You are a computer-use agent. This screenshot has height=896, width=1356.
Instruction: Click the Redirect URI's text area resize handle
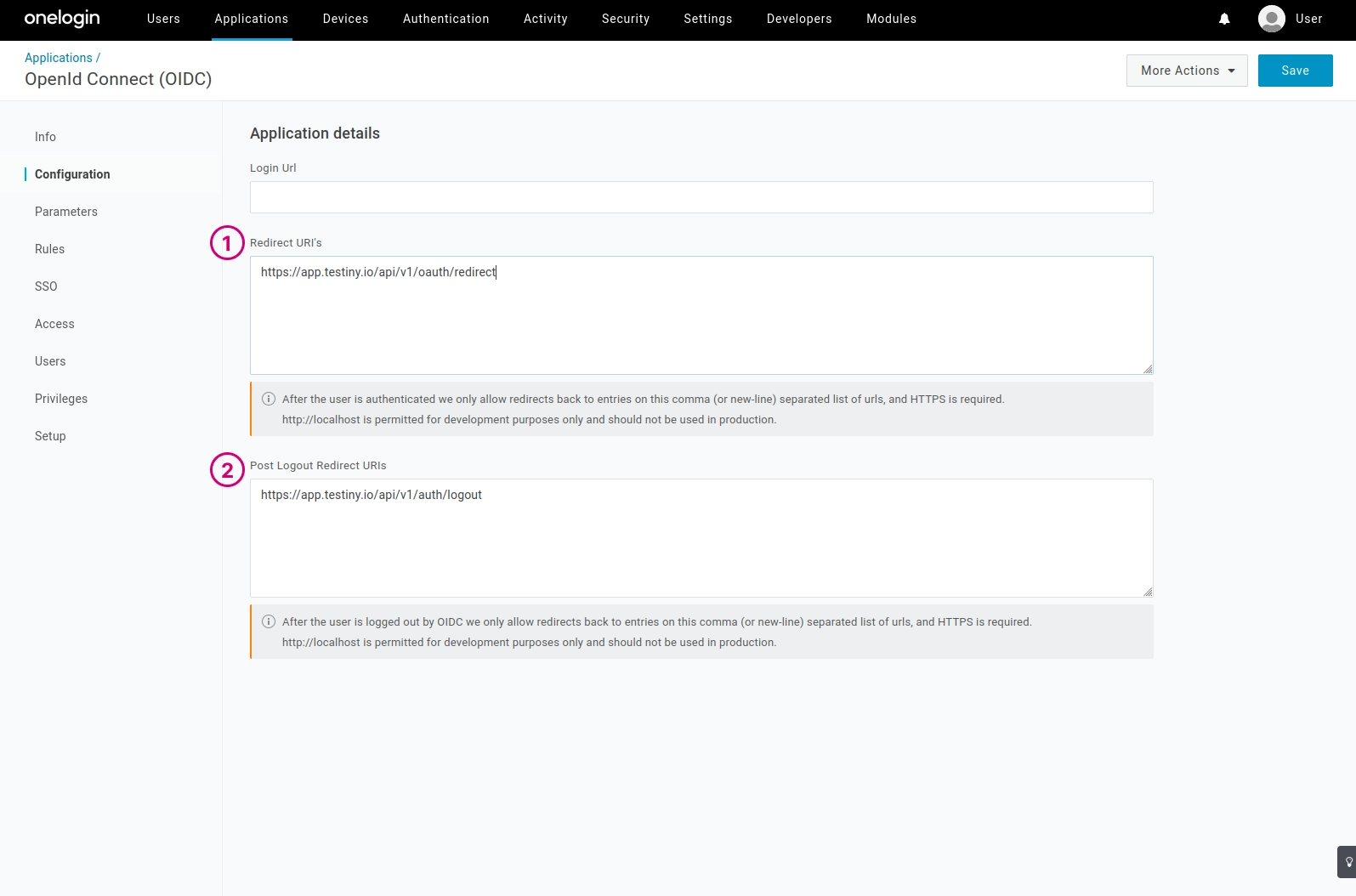(x=1148, y=369)
